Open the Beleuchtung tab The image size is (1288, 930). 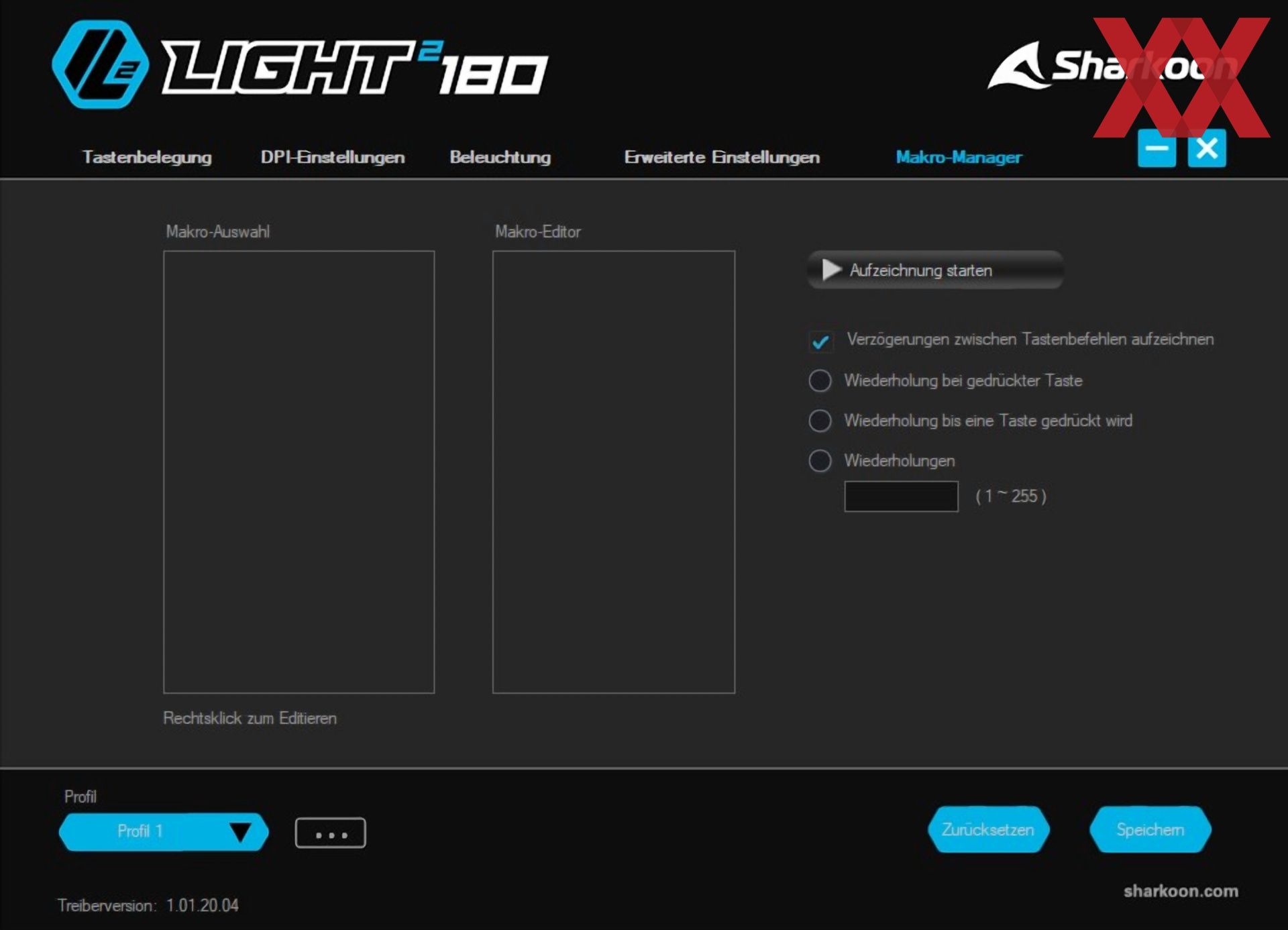click(500, 157)
